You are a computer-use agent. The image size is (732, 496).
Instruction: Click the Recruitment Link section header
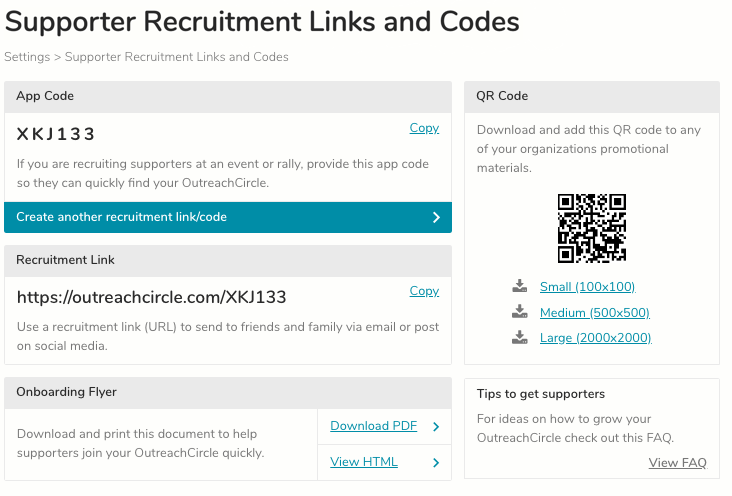point(228,261)
